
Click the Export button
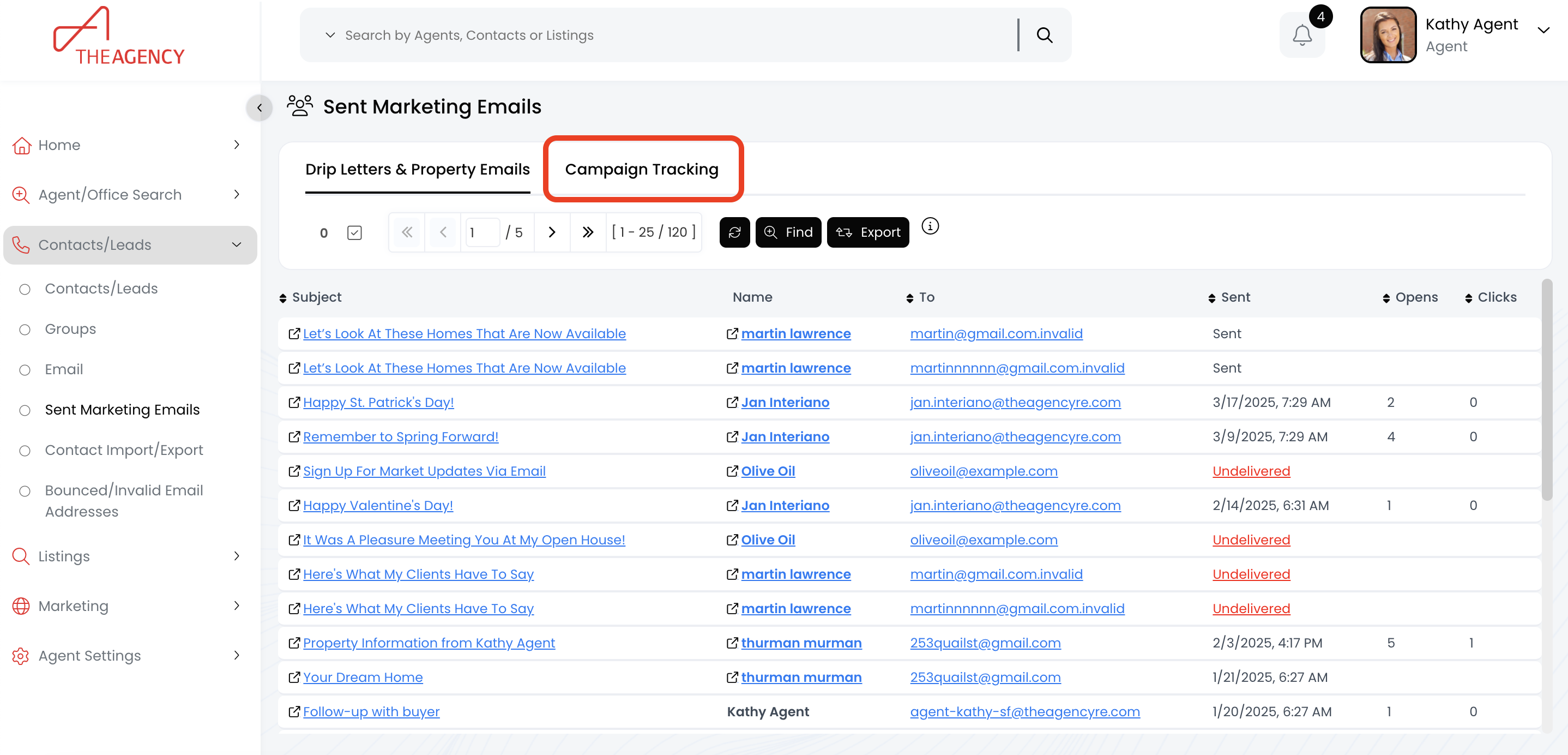pyautogui.click(x=867, y=232)
